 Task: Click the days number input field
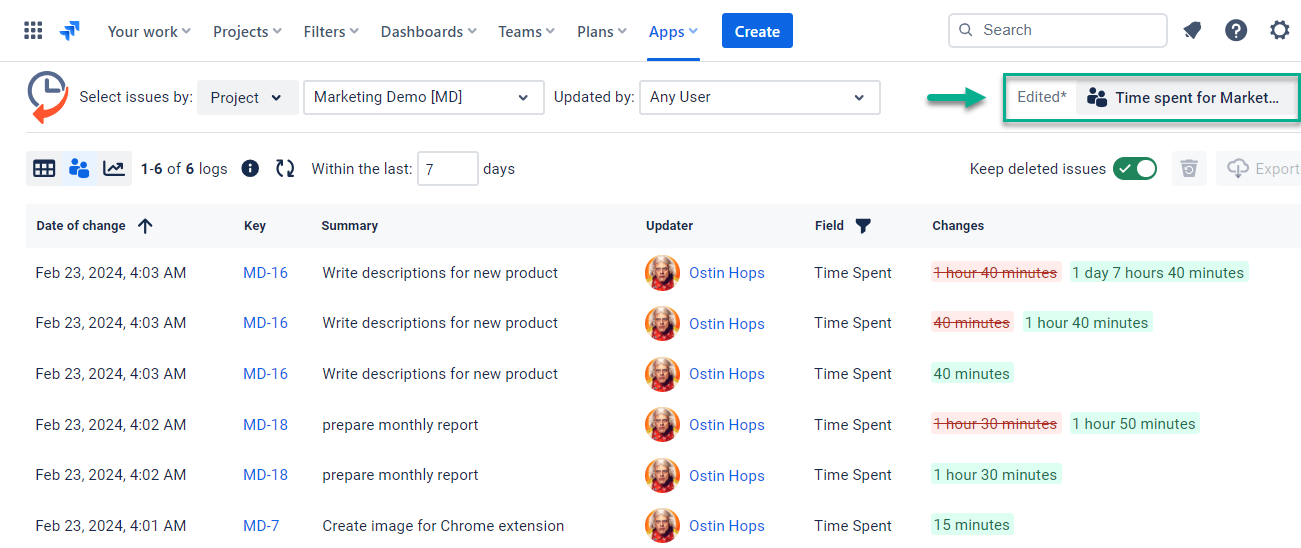point(447,169)
